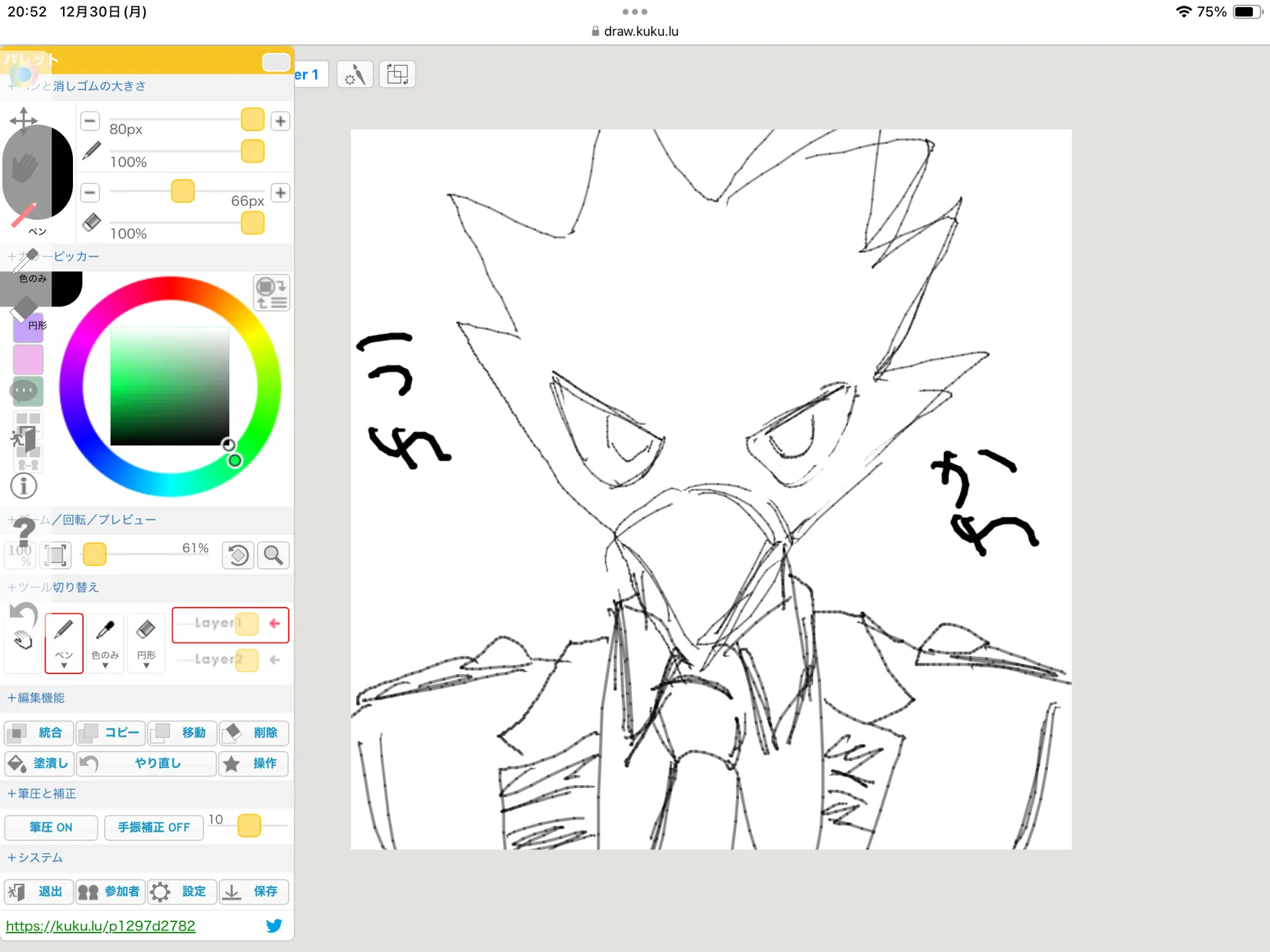
Task: Open the 色のみ tool dropdown arrow
Action: tap(105, 665)
